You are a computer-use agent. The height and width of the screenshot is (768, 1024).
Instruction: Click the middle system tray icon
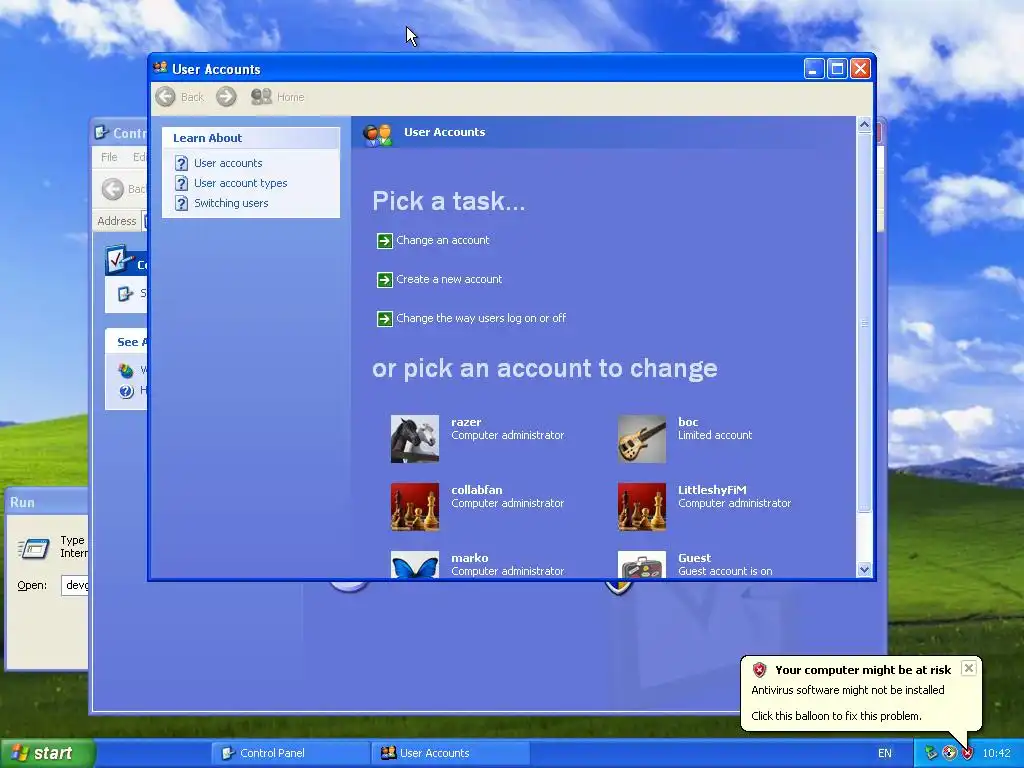[x=949, y=753]
